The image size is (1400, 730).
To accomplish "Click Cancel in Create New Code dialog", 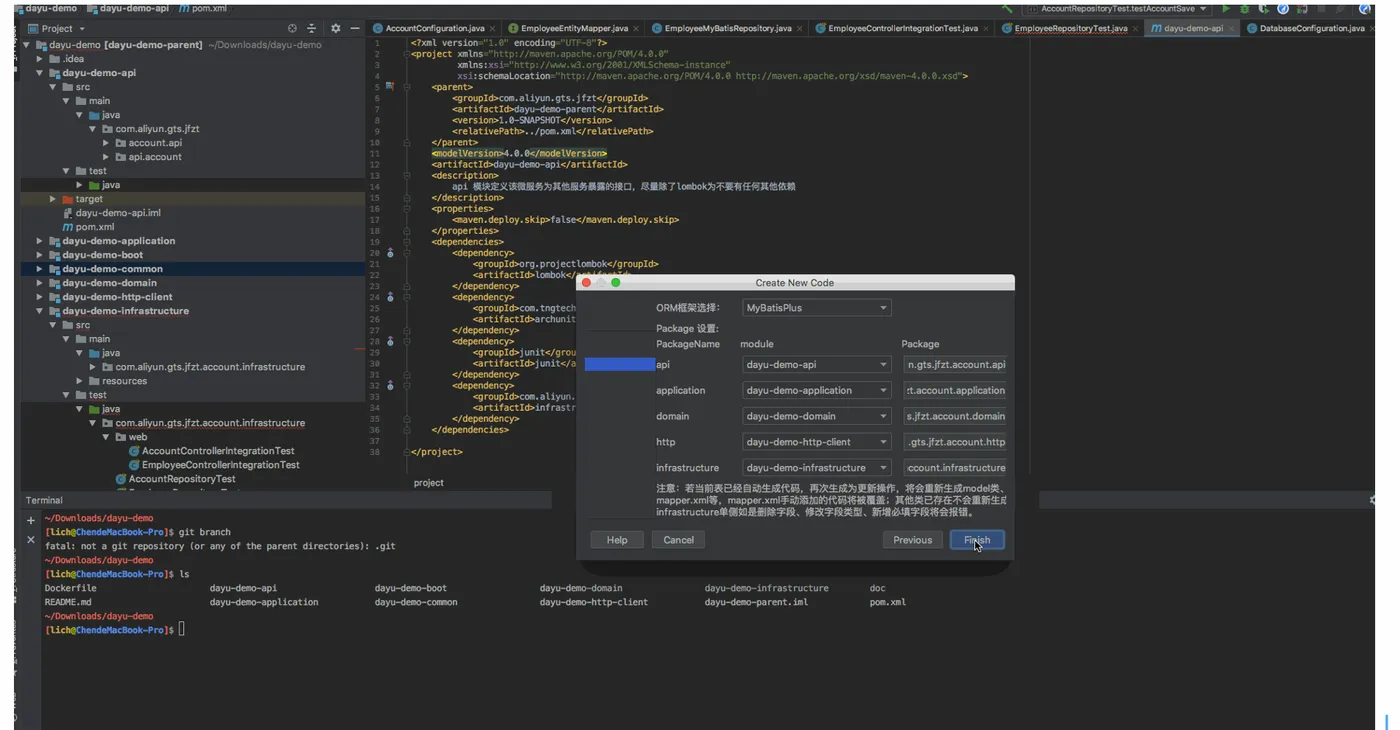I will point(678,540).
